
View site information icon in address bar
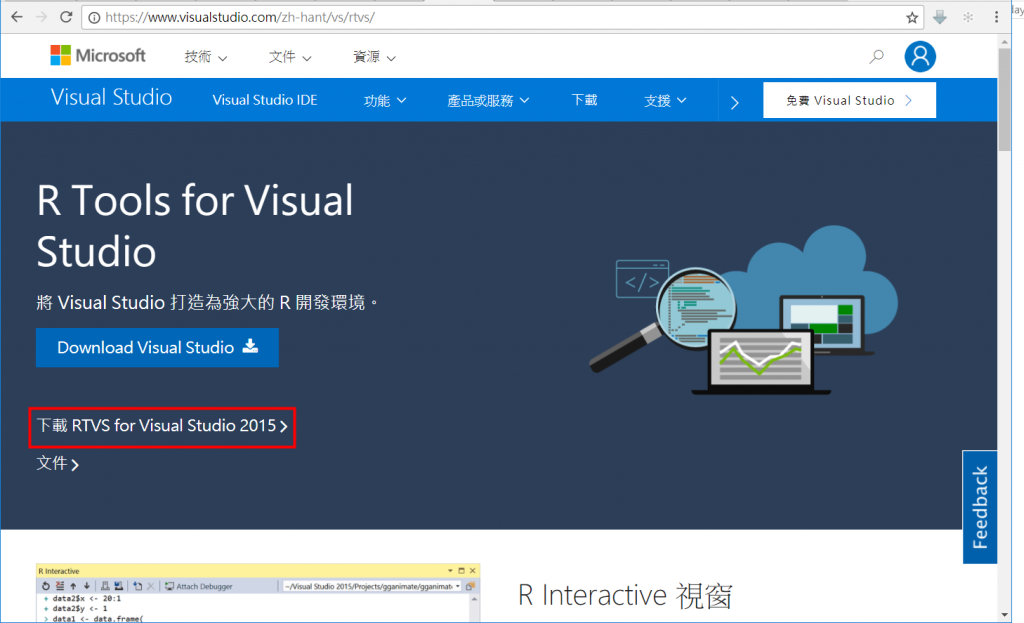coord(94,18)
